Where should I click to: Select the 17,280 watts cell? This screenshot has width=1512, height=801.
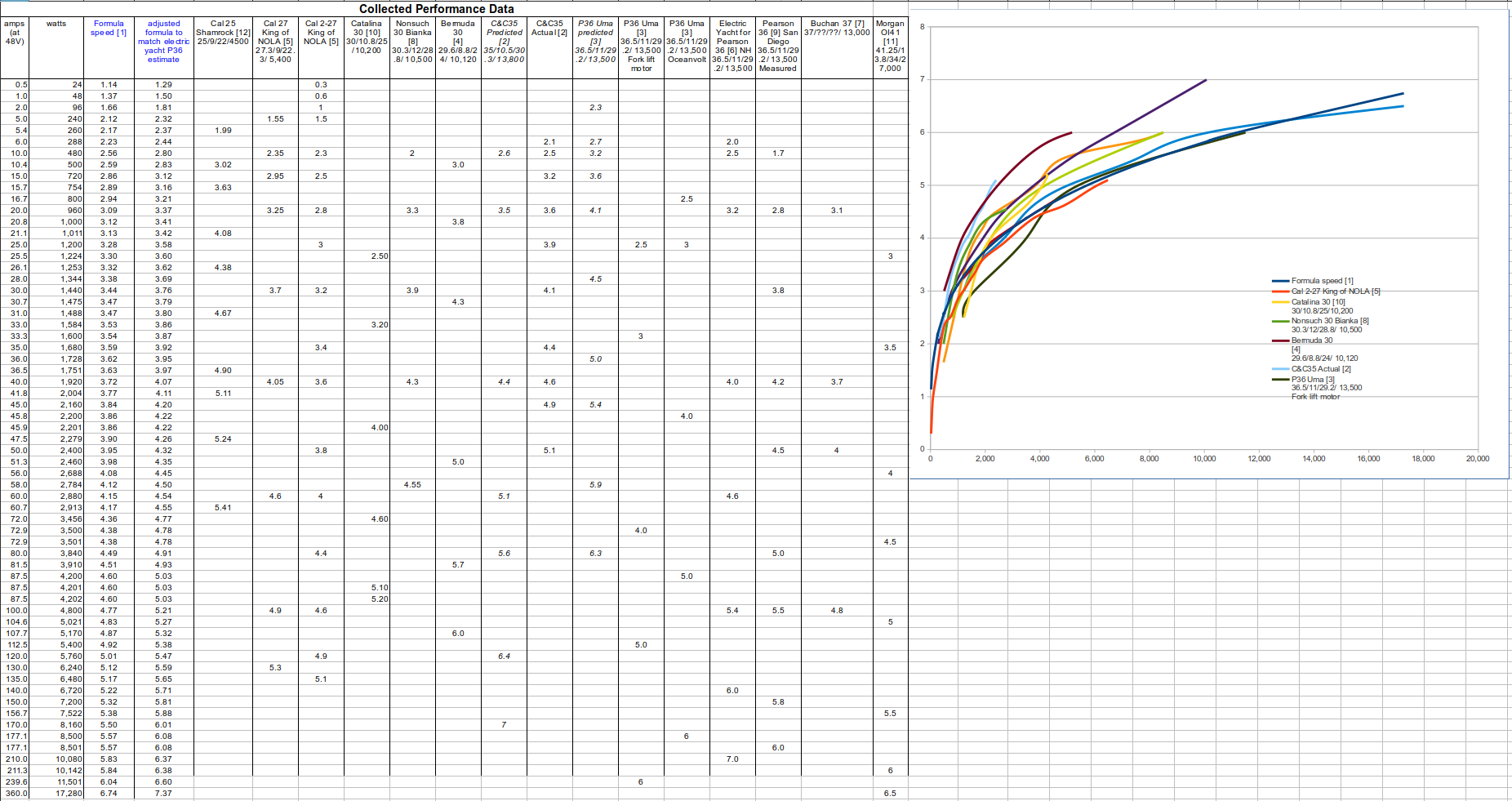(x=69, y=794)
